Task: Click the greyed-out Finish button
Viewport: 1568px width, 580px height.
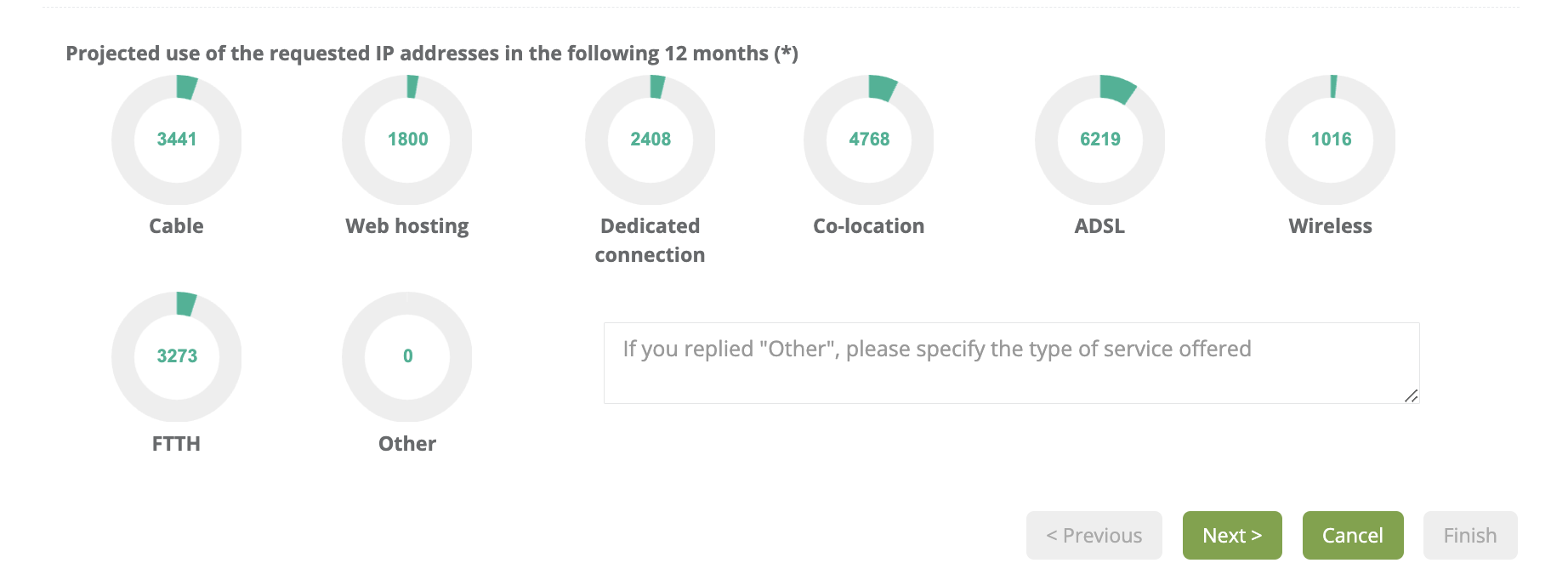Action: 1470,536
